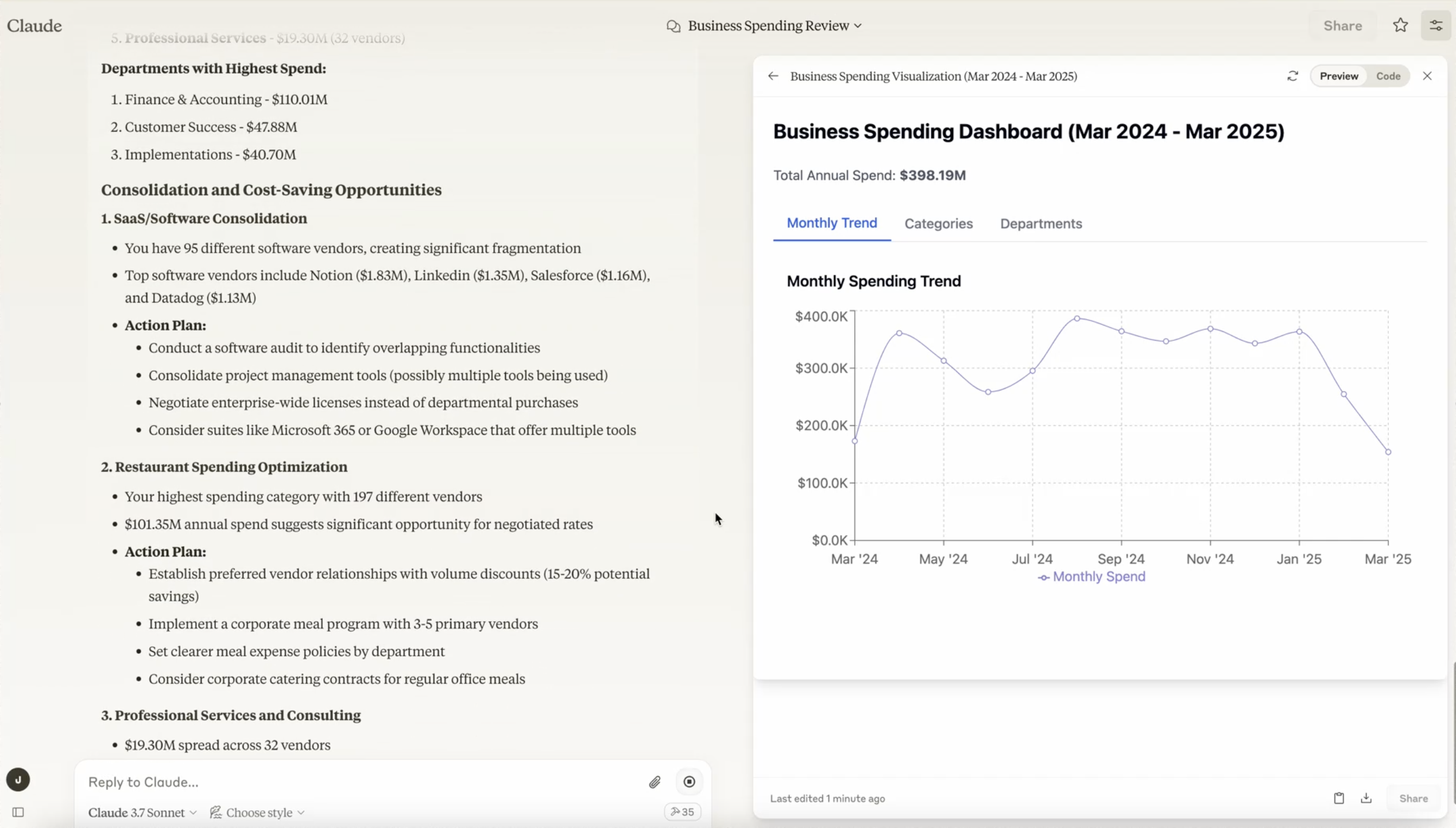The width and height of the screenshot is (1456, 828).
Task: Click Share button in artifact footer
Action: pos(1413,798)
